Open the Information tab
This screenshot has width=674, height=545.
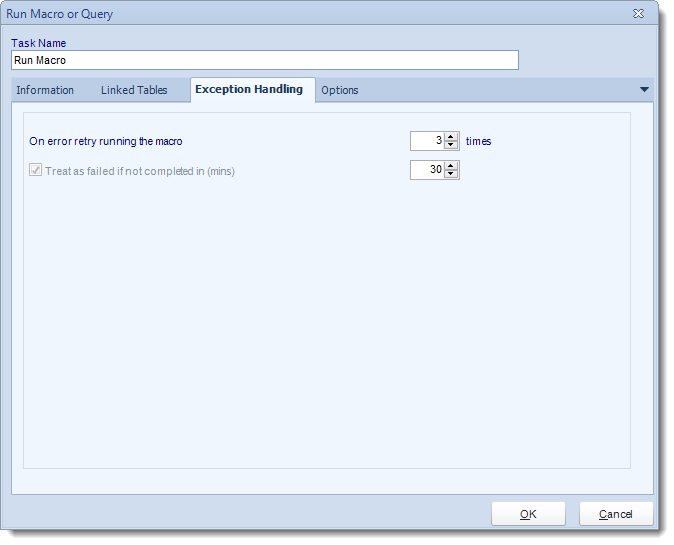pos(45,90)
